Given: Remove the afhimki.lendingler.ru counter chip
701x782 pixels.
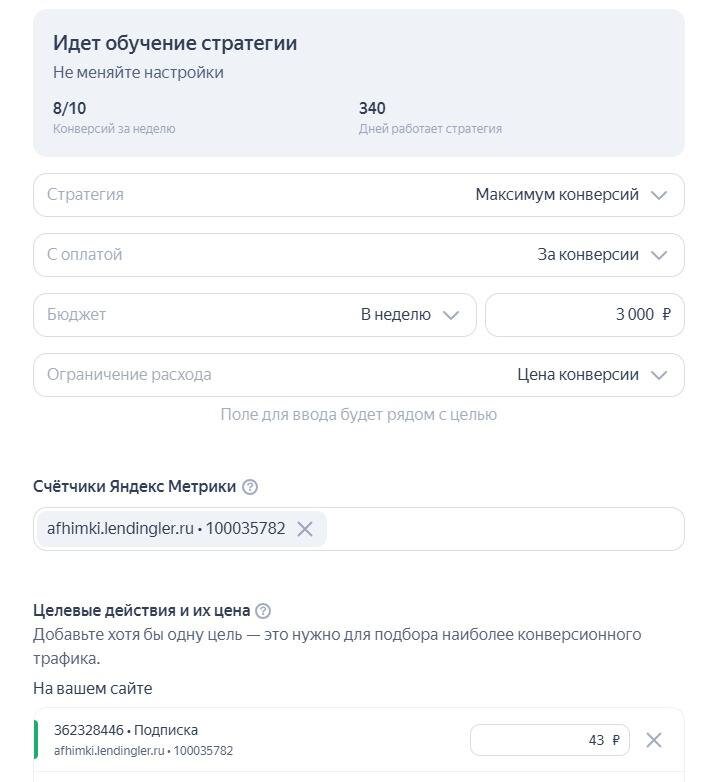Looking at the screenshot, I should (x=305, y=529).
